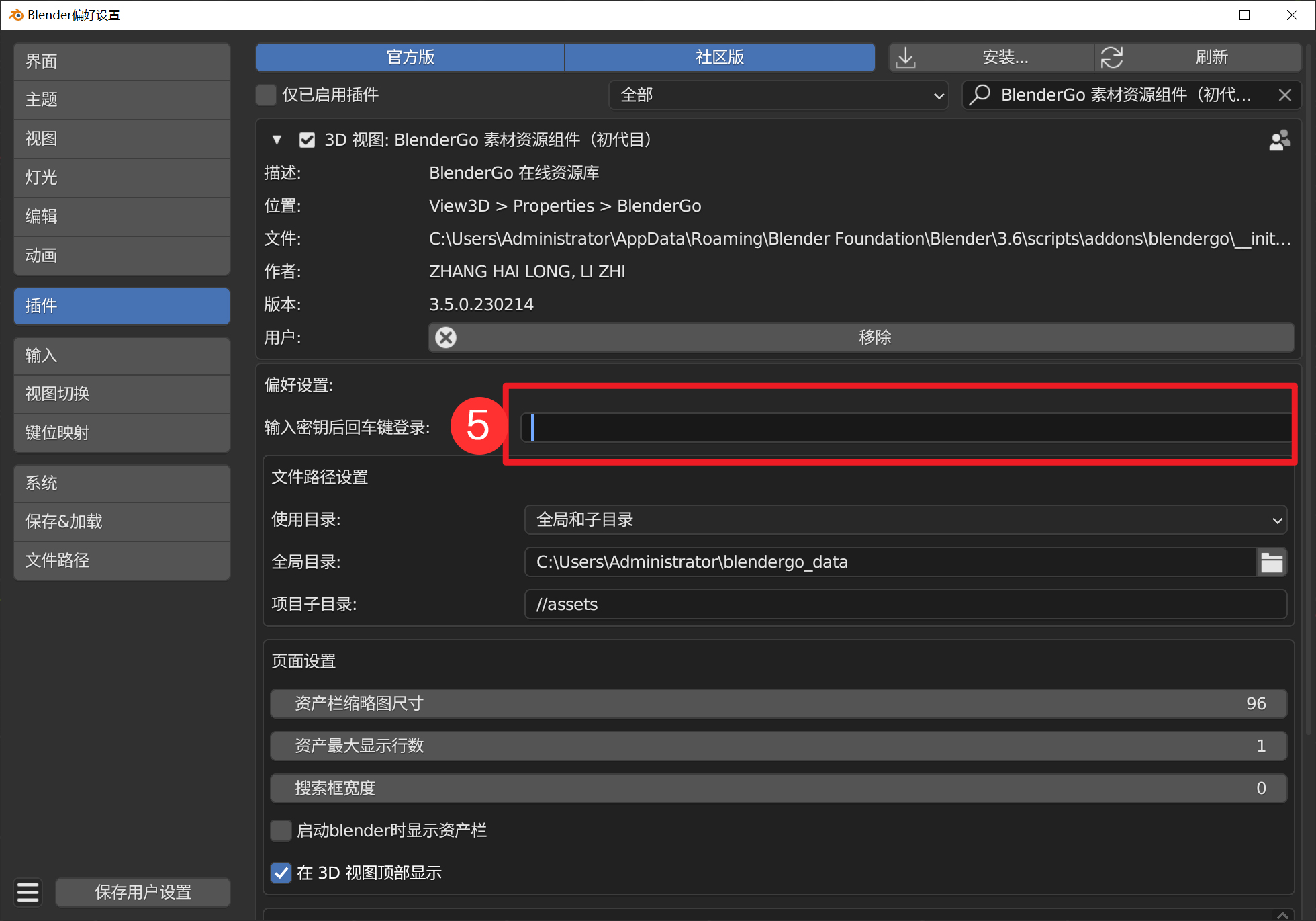The height and width of the screenshot is (921, 1316).
Task: Open the 视图 viewport section
Action: [122, 138]
